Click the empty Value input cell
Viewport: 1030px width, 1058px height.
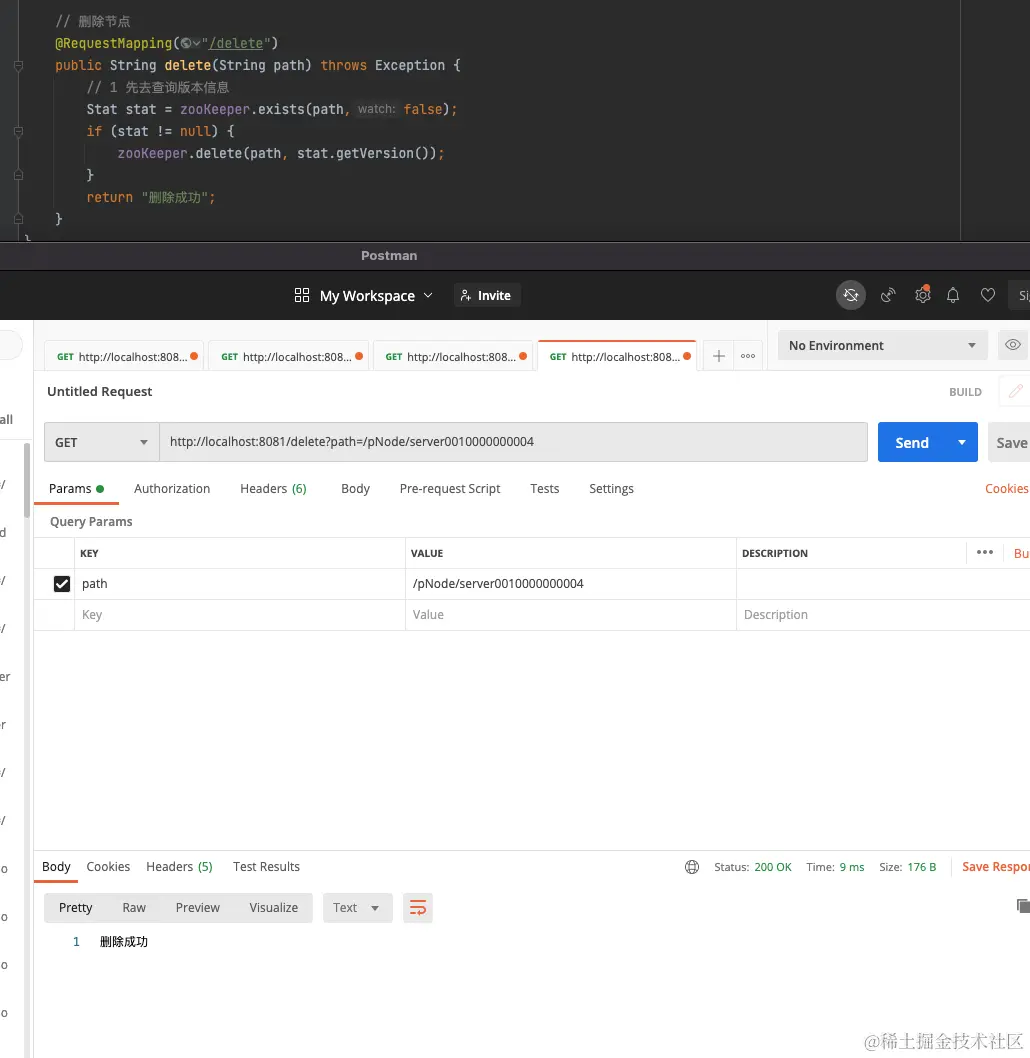pos(571,615)
